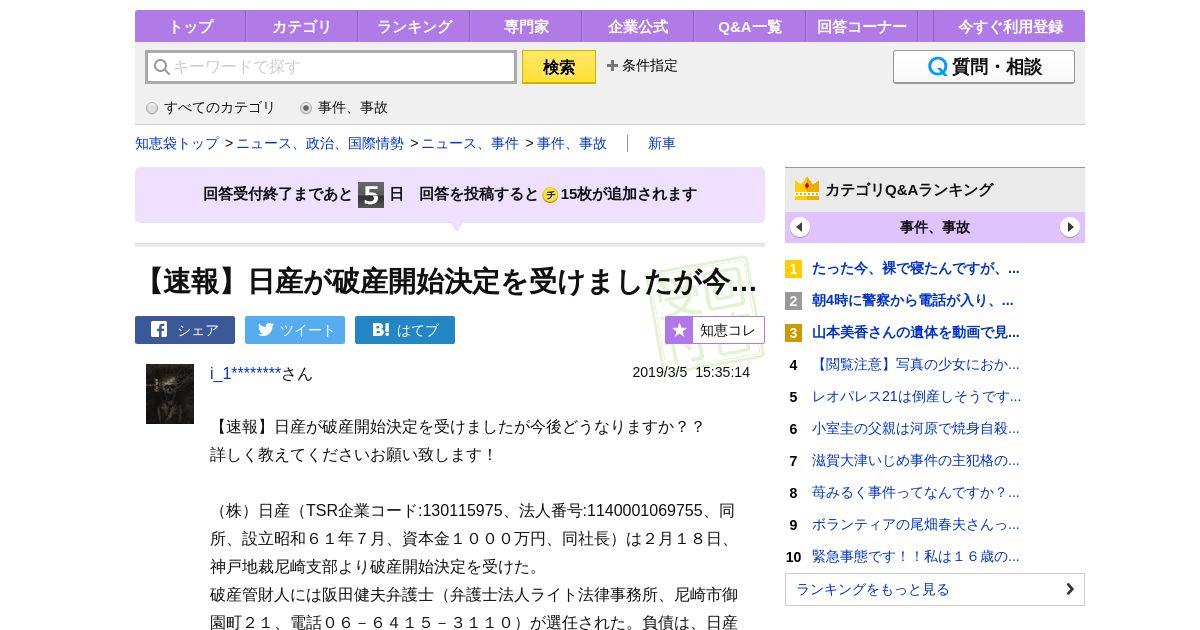Open ニュース、事件 breadcrumb link
Viewport: 1200px width, 630px height.
(x=470, y=143)
